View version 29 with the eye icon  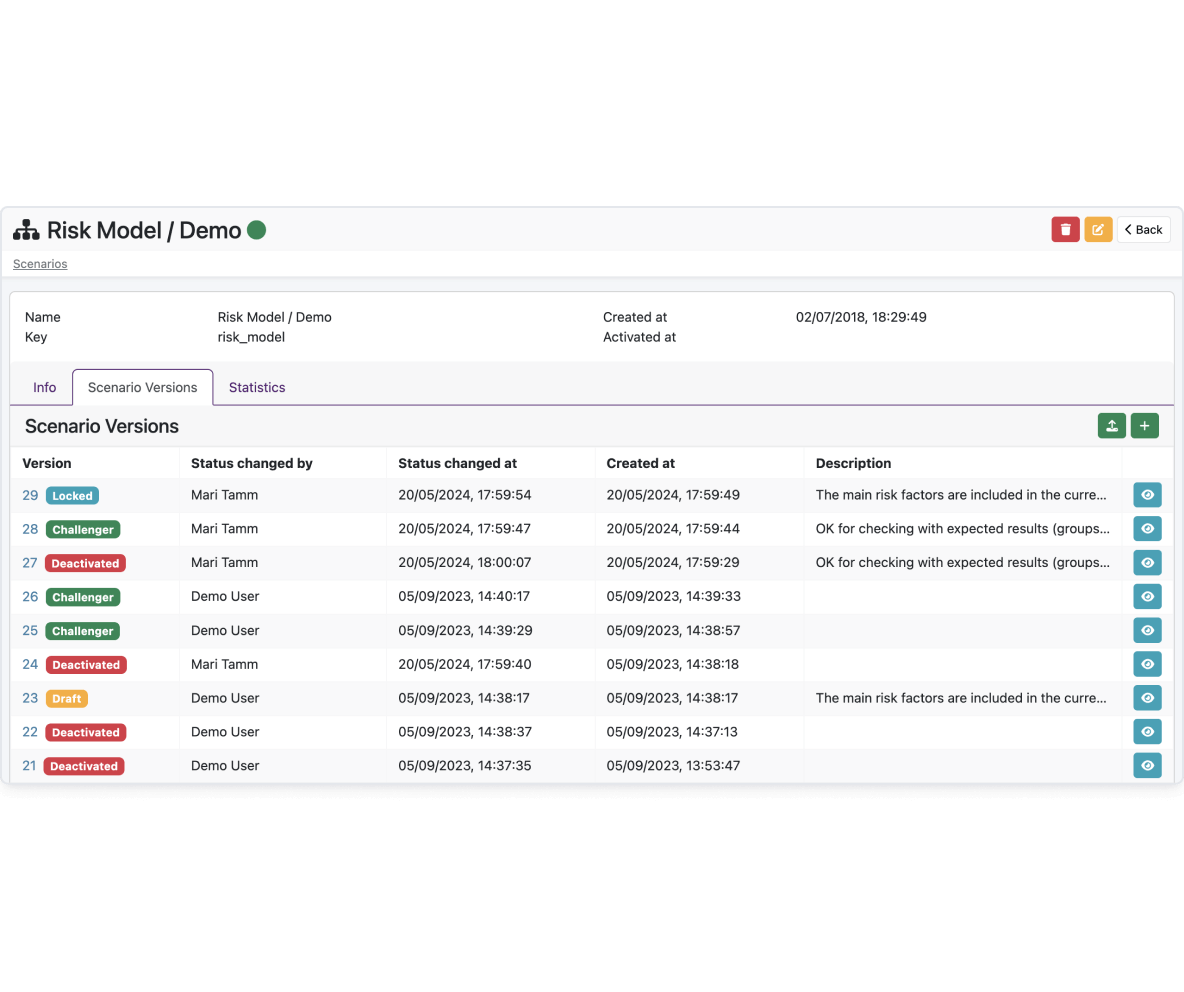pyautogui.click(x=1147, y=495)
